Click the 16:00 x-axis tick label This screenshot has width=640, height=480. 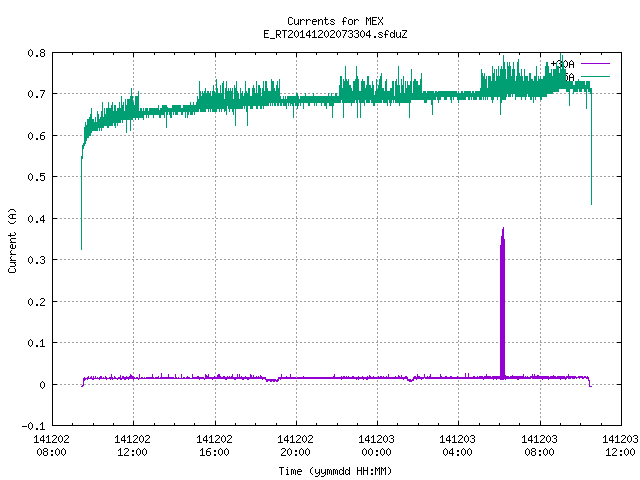pyautogui.click(x=214, y=452)
